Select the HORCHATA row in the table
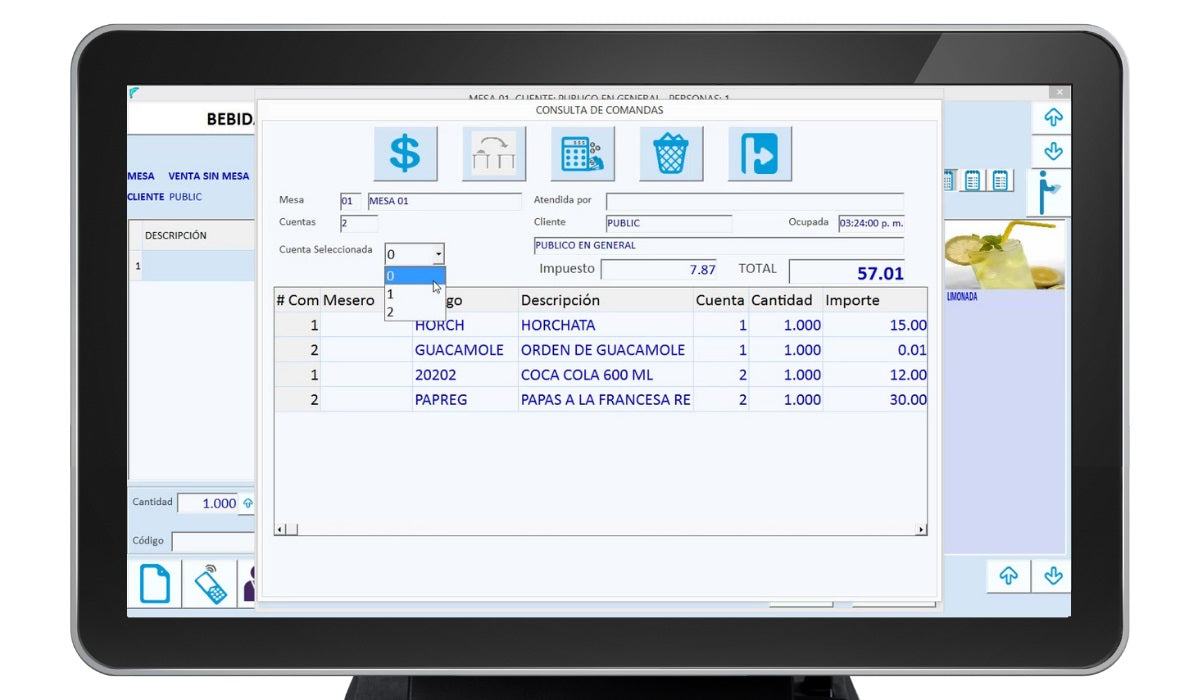The height and width of the screenshot is (700, 1200). pyautogui.click(x=557, y=325)
